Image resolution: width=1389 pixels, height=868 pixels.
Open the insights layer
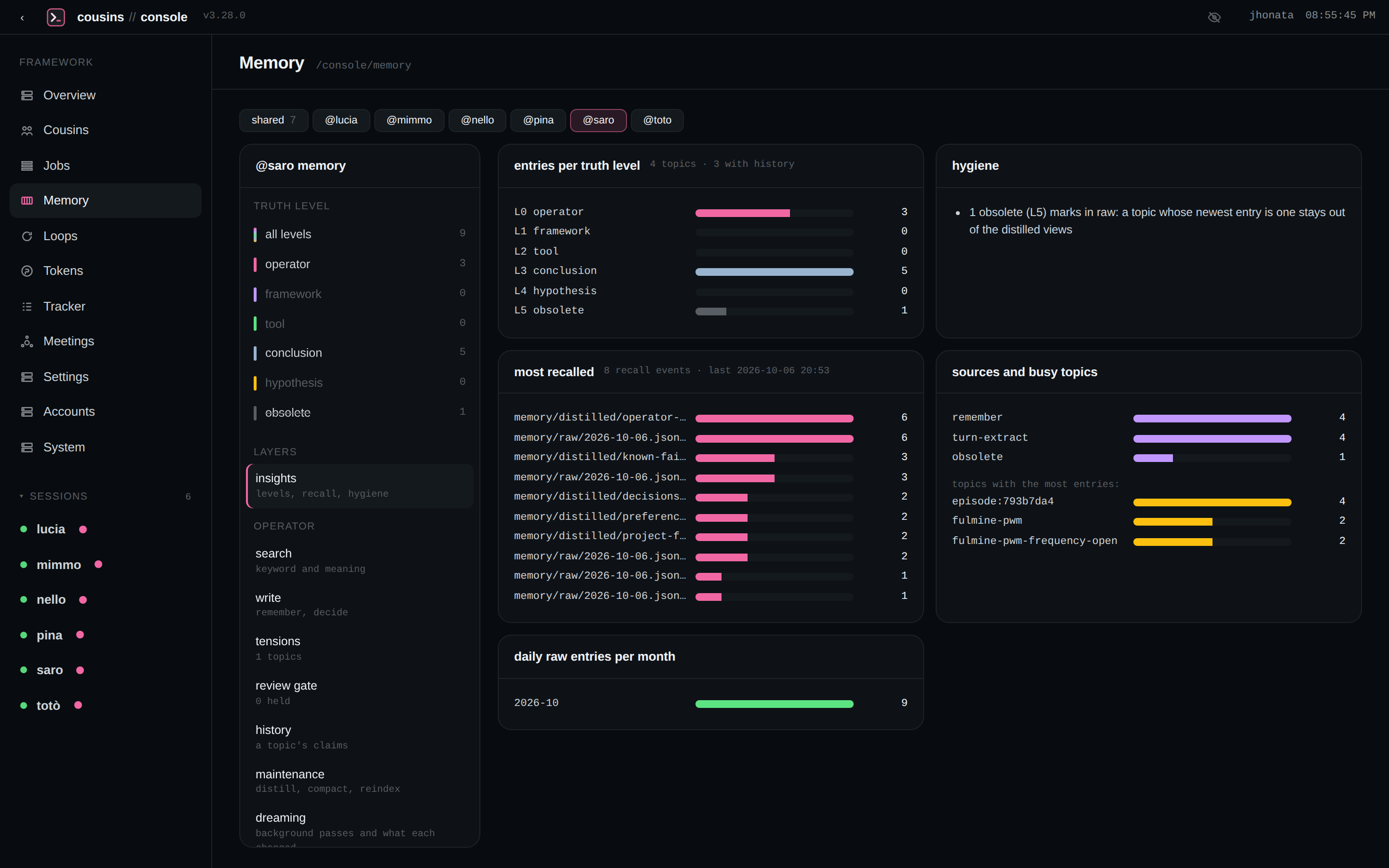pos(360,486)
